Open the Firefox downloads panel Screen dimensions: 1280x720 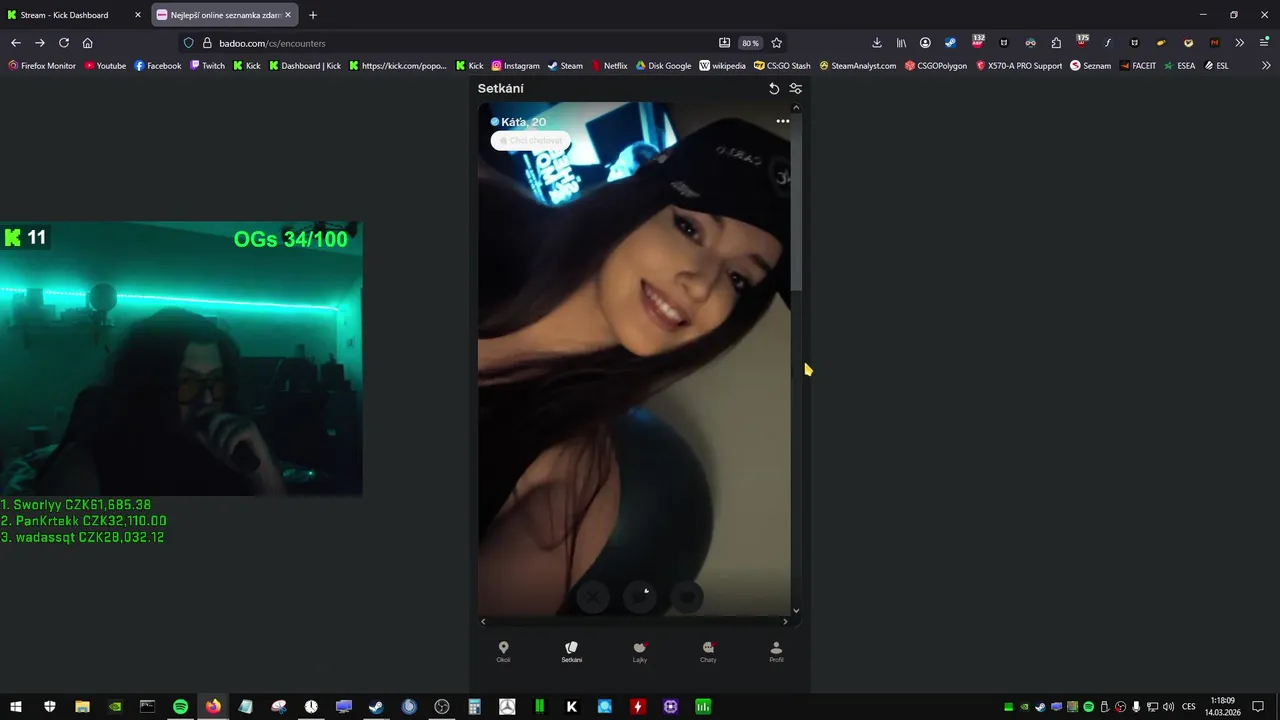[877, 43]
